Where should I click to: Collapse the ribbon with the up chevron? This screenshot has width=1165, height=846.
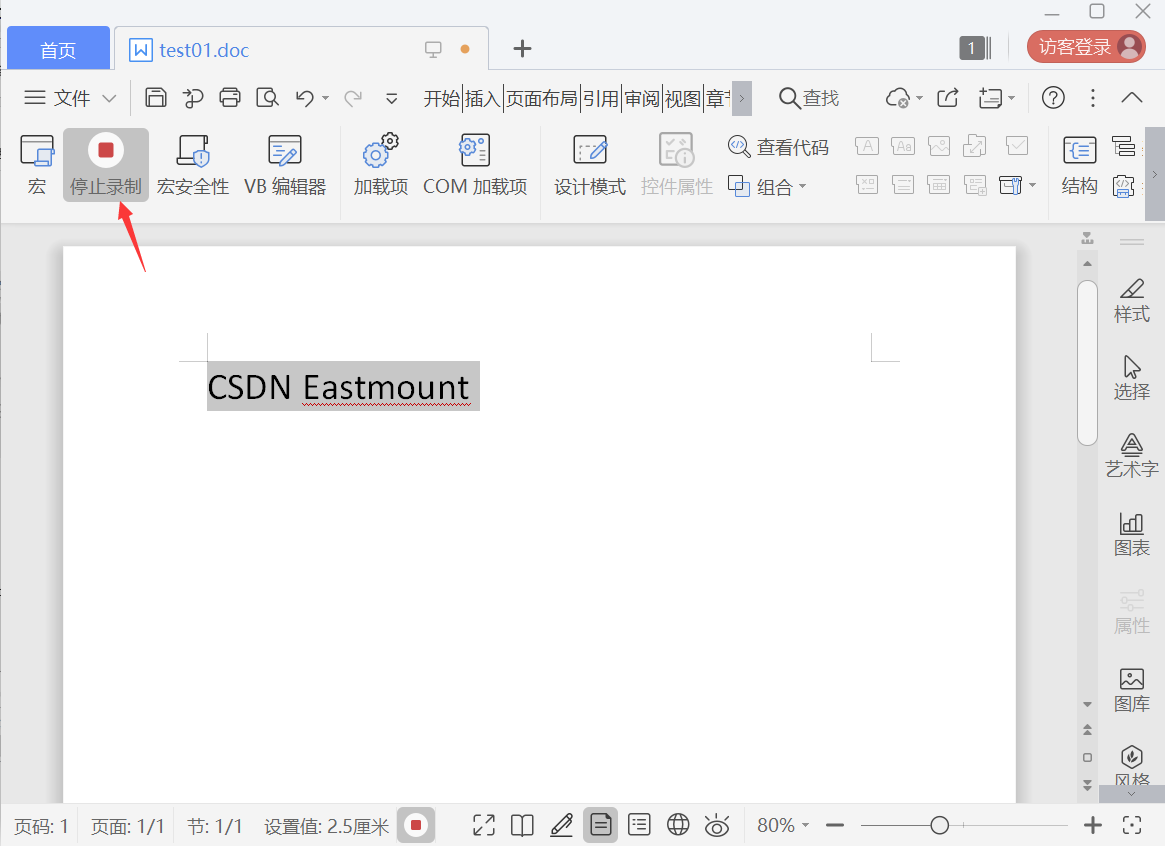point(1132,98)
